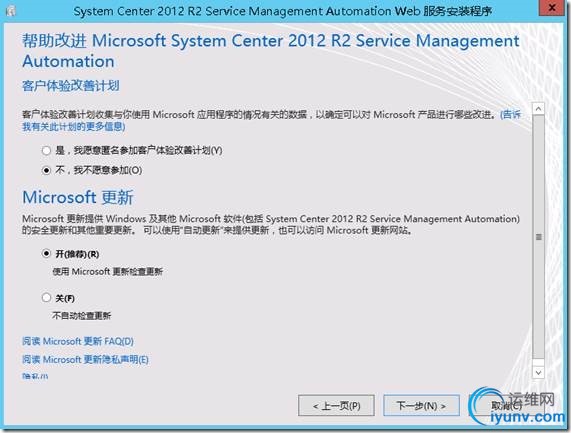Viewport: 571px width, 433px height.
Task: Go back with 上一页(P) button
Action: click(x=336, y=405)
